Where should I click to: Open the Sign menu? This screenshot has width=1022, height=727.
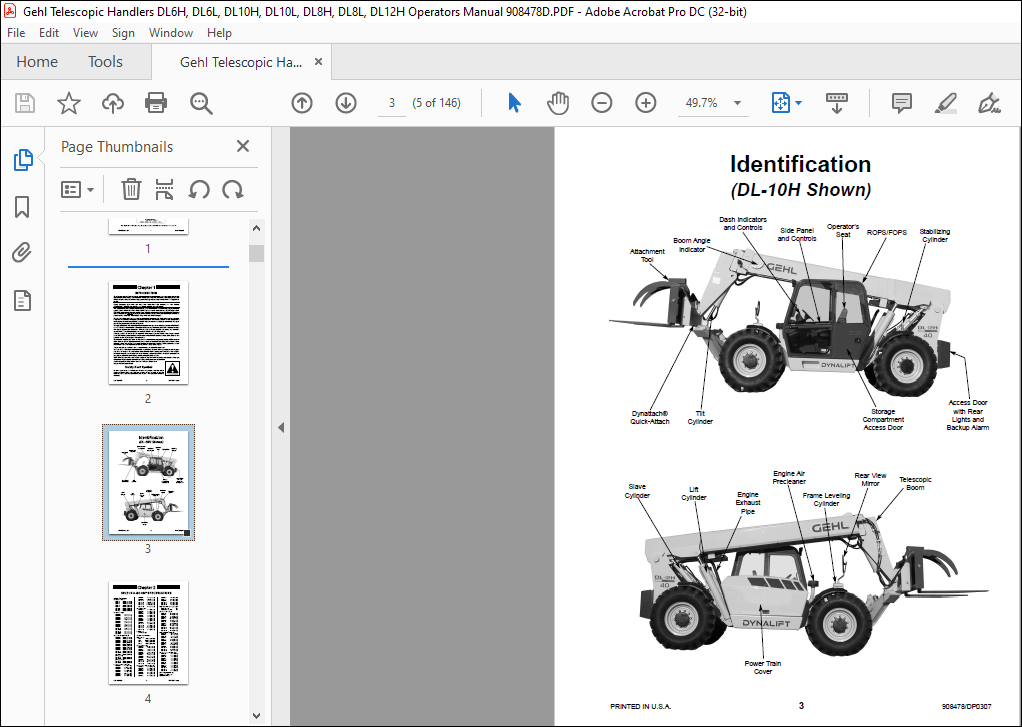(123, 33)
